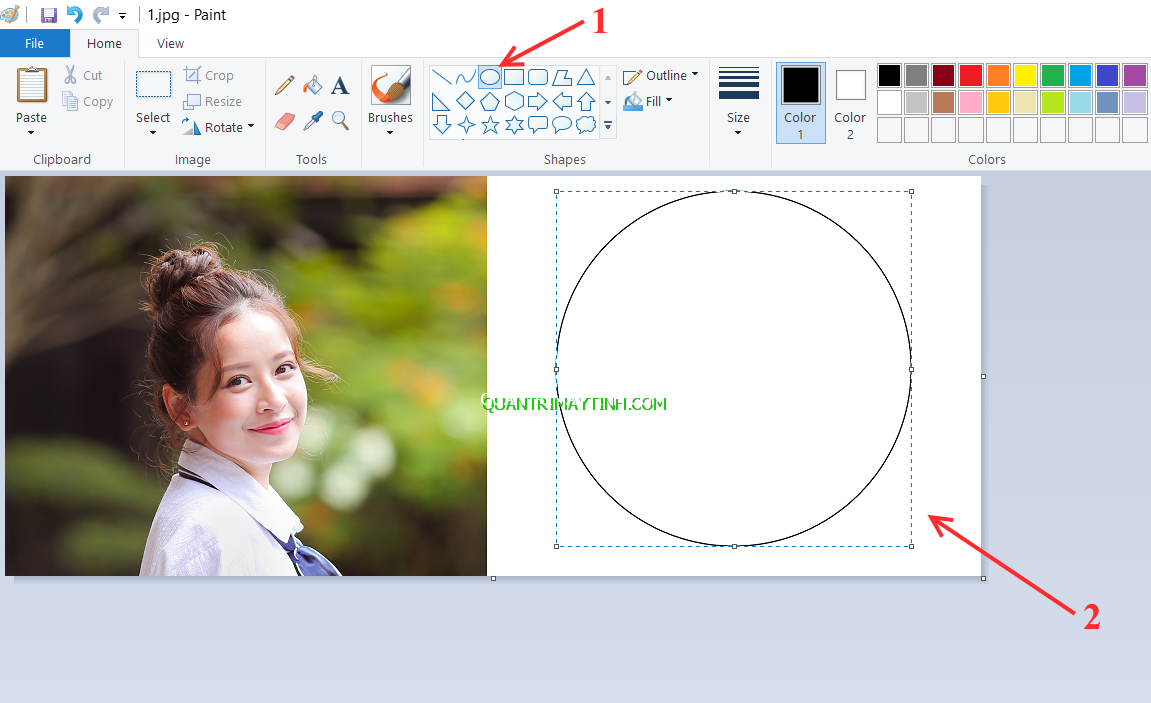Choose the Curve shape
Viewport: 1151px width, 703px height.
(x=465, y=77)
